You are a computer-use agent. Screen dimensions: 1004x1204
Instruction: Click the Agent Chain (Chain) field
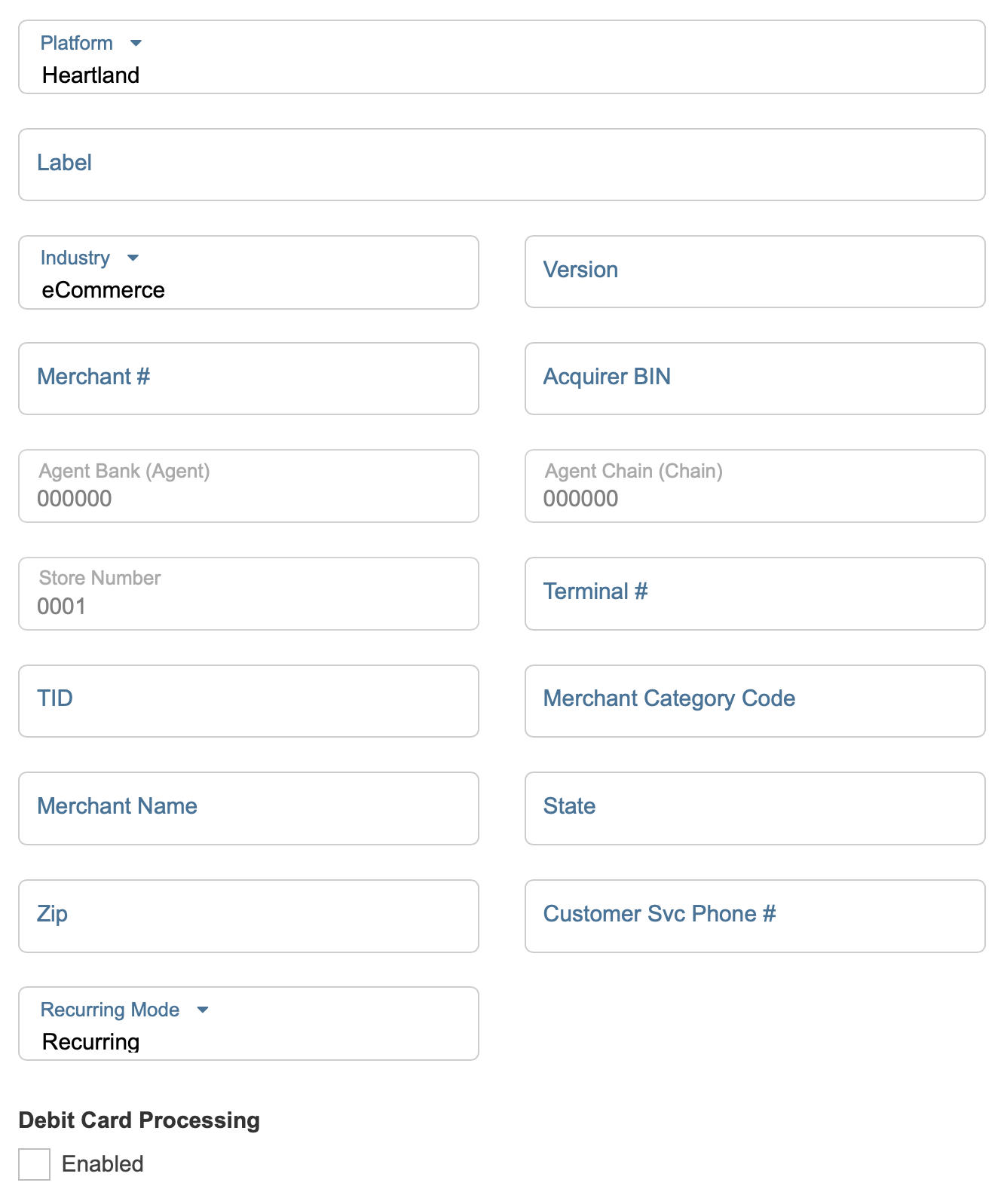[755, 487]
